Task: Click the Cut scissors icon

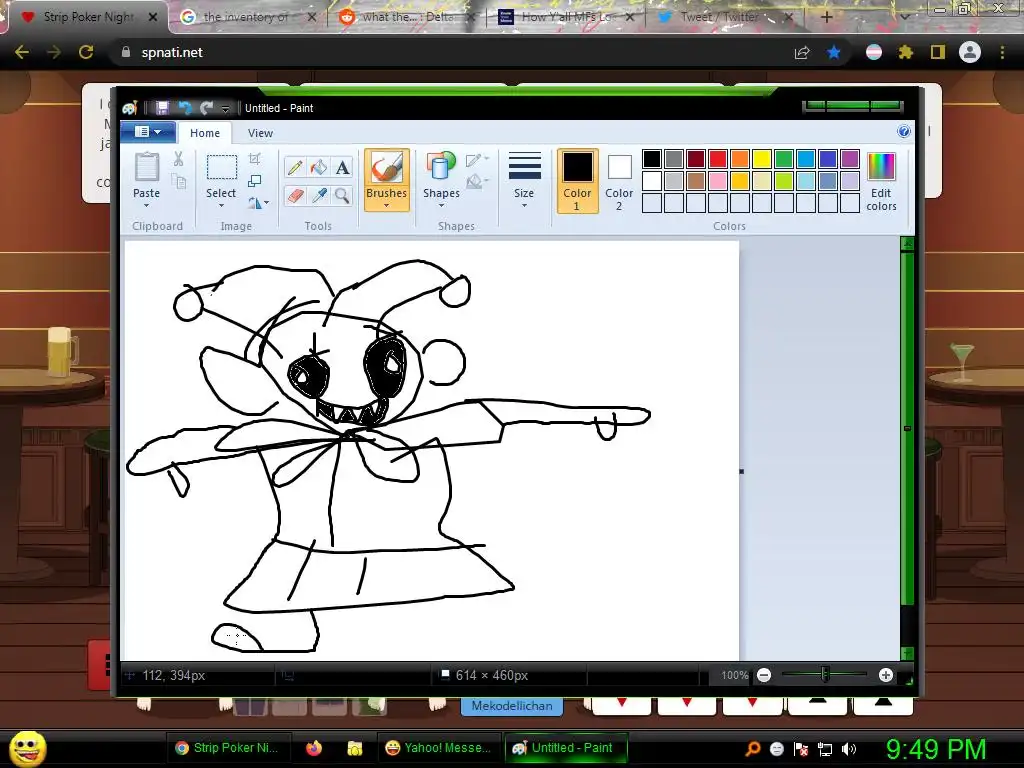Action: [178, 159]
